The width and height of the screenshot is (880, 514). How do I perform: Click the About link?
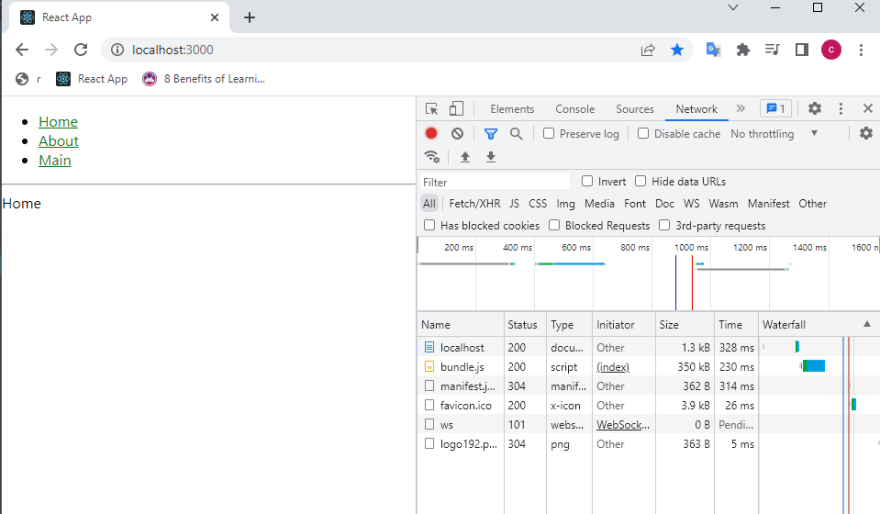(x=58, y=141)
